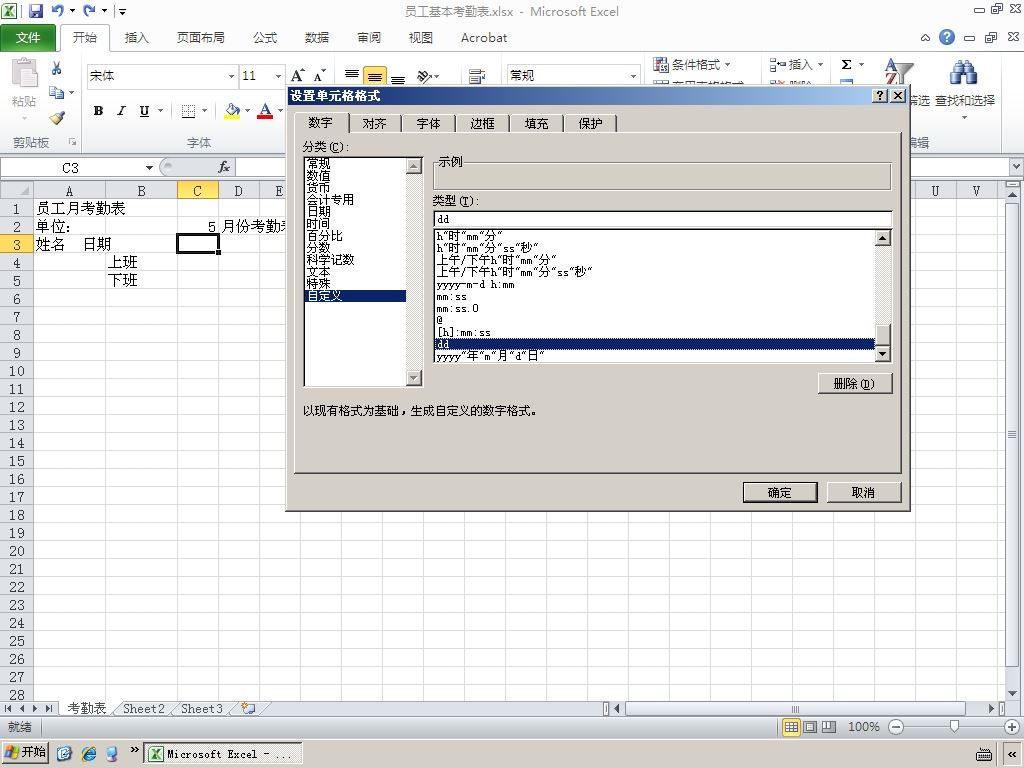The width and height of the screenshot is (1024, 768).
Task: Open the font name dropdown
Action: point(231,76)
